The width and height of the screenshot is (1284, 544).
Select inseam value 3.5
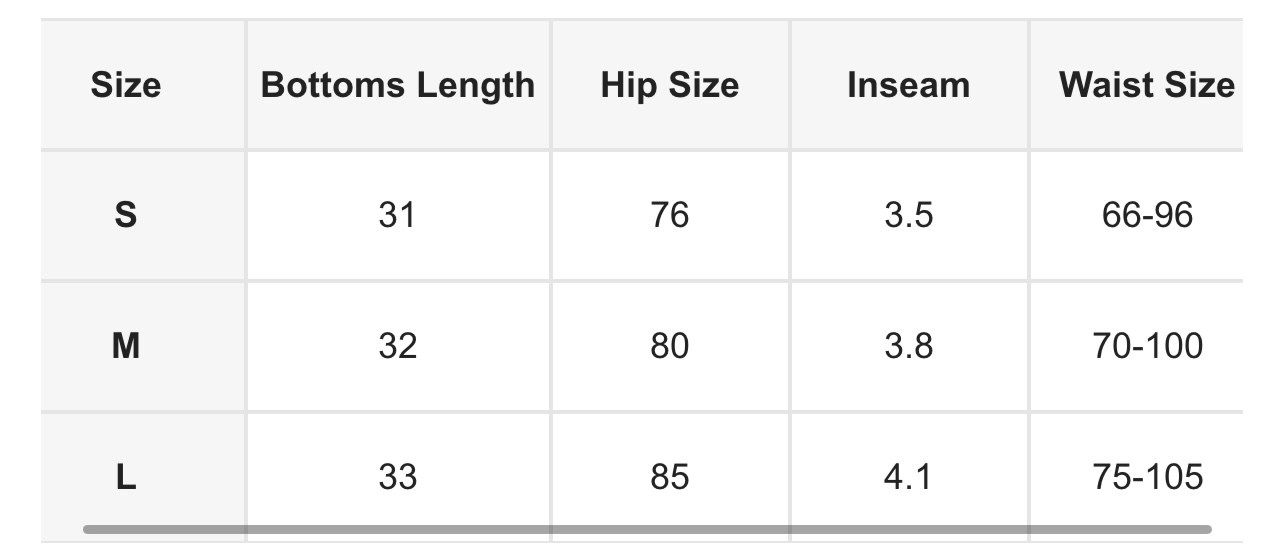coord(908,215)
